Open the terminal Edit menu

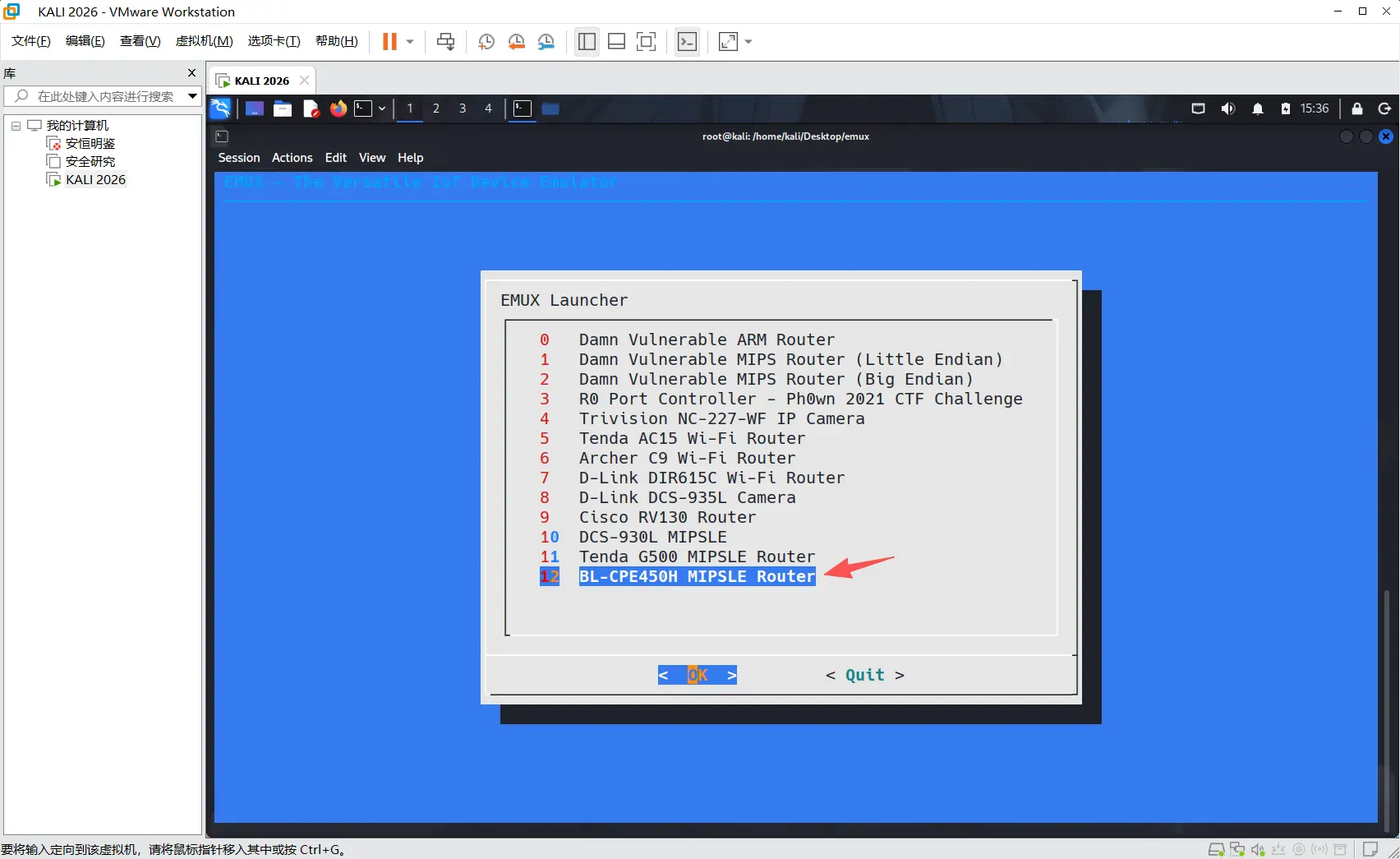pos(336,158)
